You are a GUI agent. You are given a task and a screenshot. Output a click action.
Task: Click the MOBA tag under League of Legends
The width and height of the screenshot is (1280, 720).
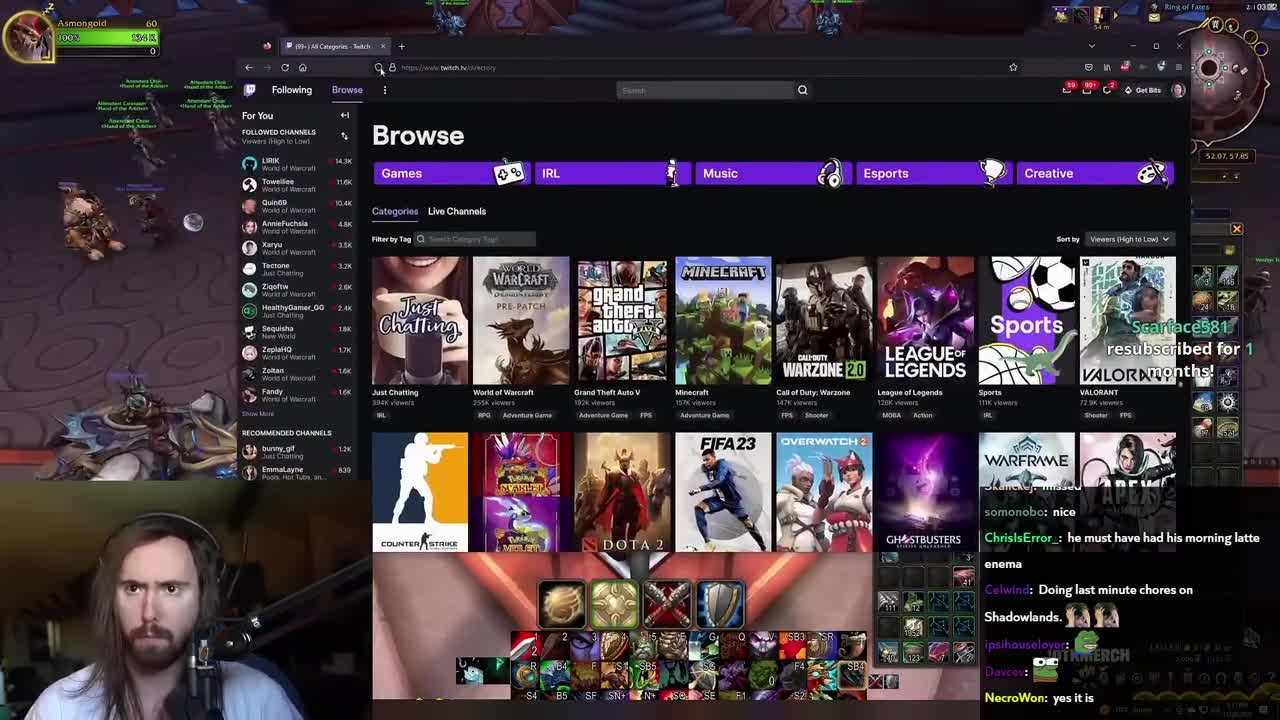891,415
